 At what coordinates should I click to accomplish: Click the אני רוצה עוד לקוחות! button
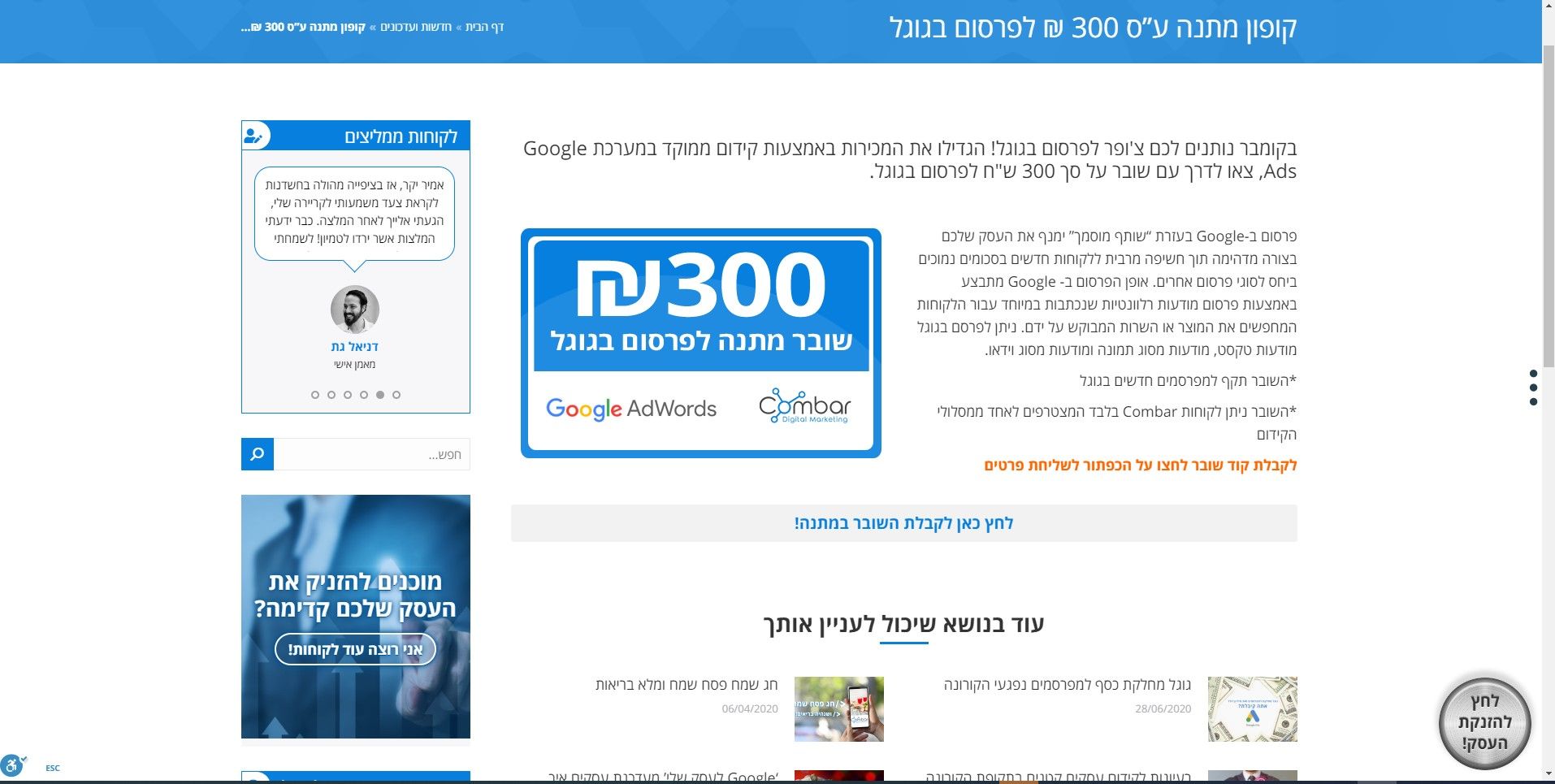pyautogui.click(x=355, y=649)
